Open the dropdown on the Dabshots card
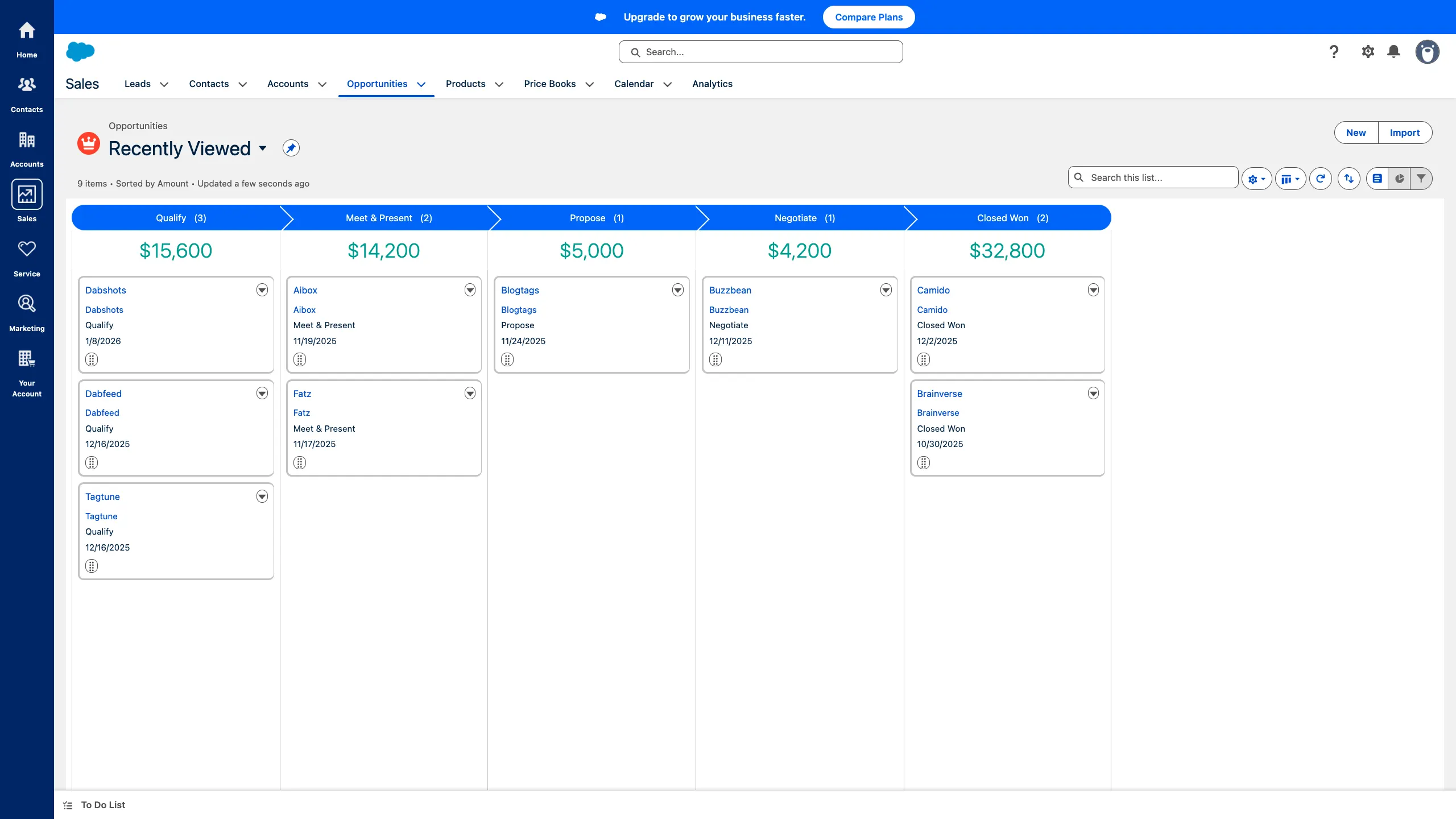The width and height of the screenshot is (1456, 819). (x=262, y=290)
